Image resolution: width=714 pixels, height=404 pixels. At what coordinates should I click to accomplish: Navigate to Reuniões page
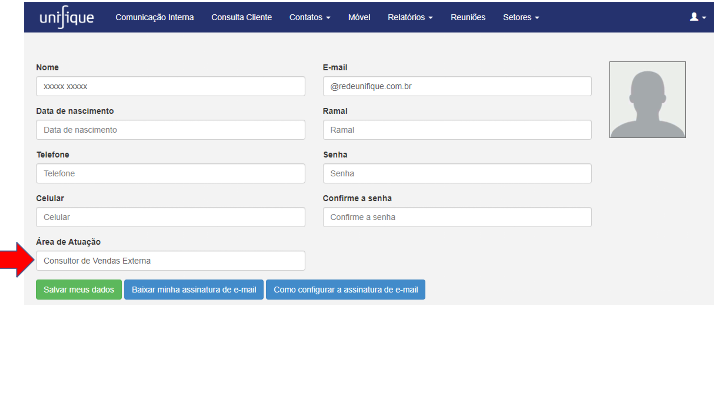pyautogui.click(x=468, y=17)
